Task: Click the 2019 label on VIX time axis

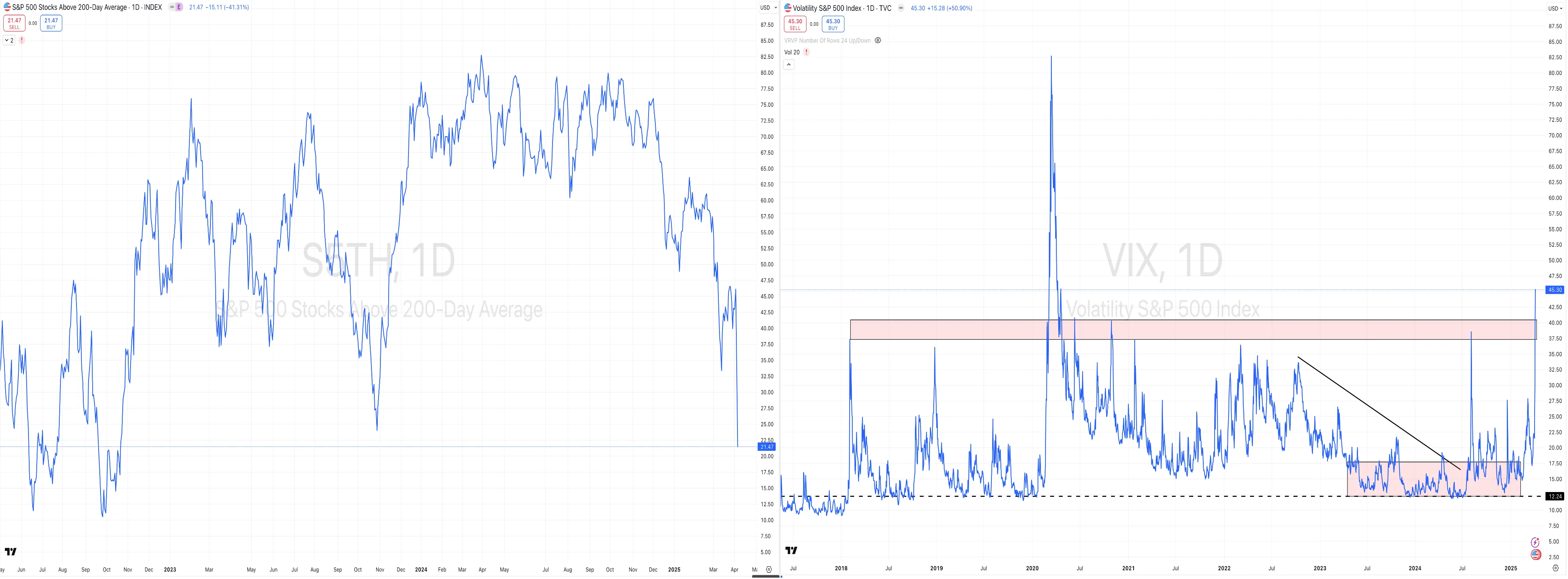Action: (936, 568)
